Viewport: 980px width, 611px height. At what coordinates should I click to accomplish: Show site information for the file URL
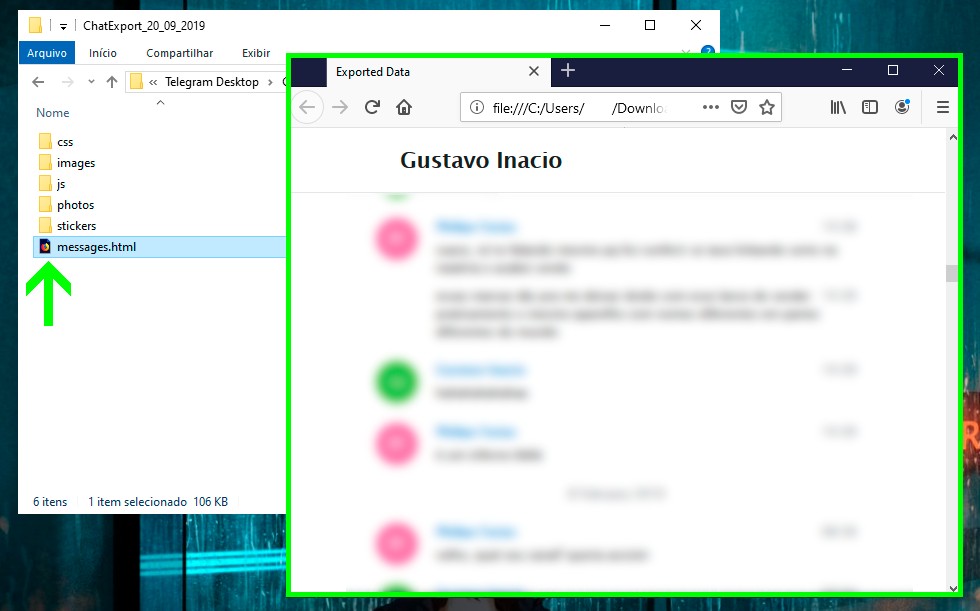click(x=477, y=107)
